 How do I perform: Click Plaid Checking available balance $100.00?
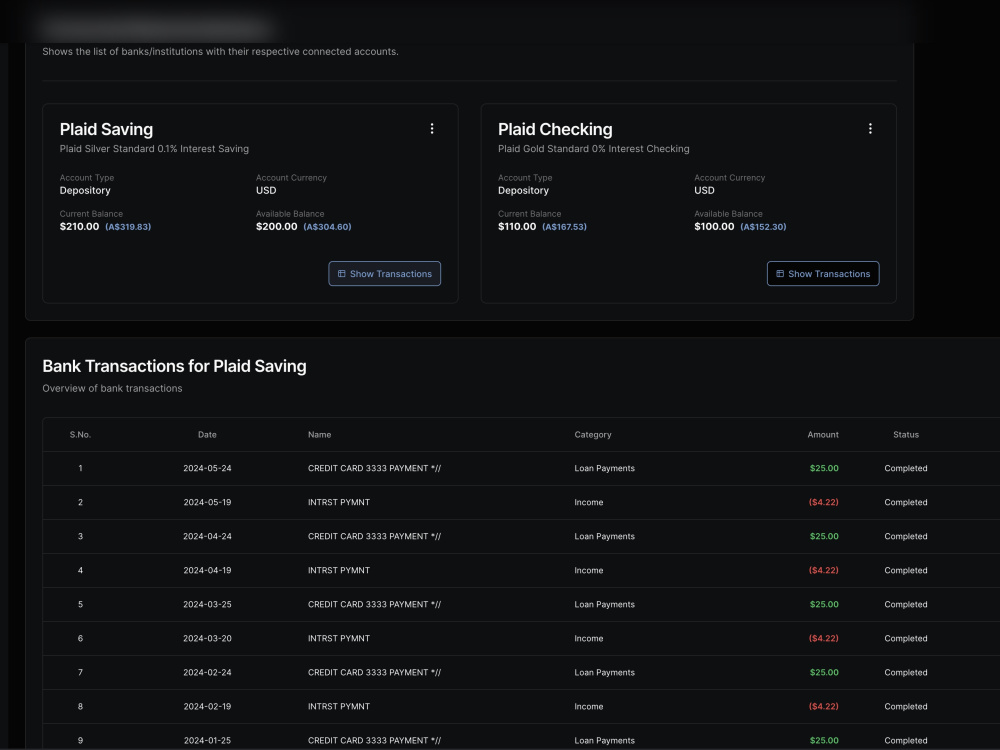[714, 226]
